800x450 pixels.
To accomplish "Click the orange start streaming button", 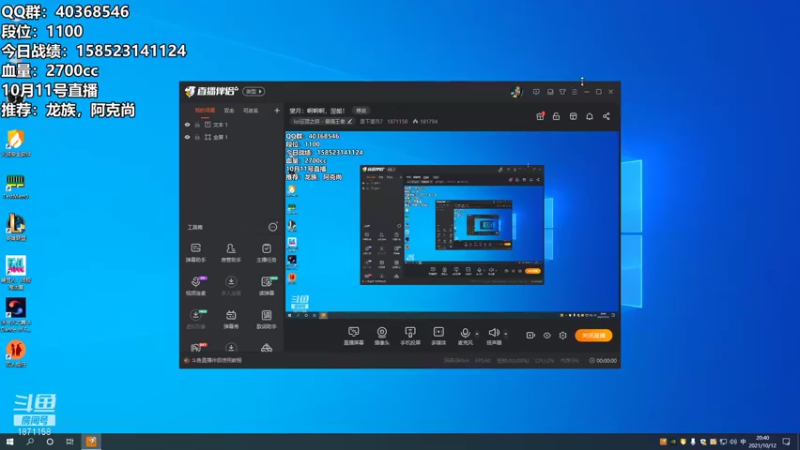I will point(594,335).
